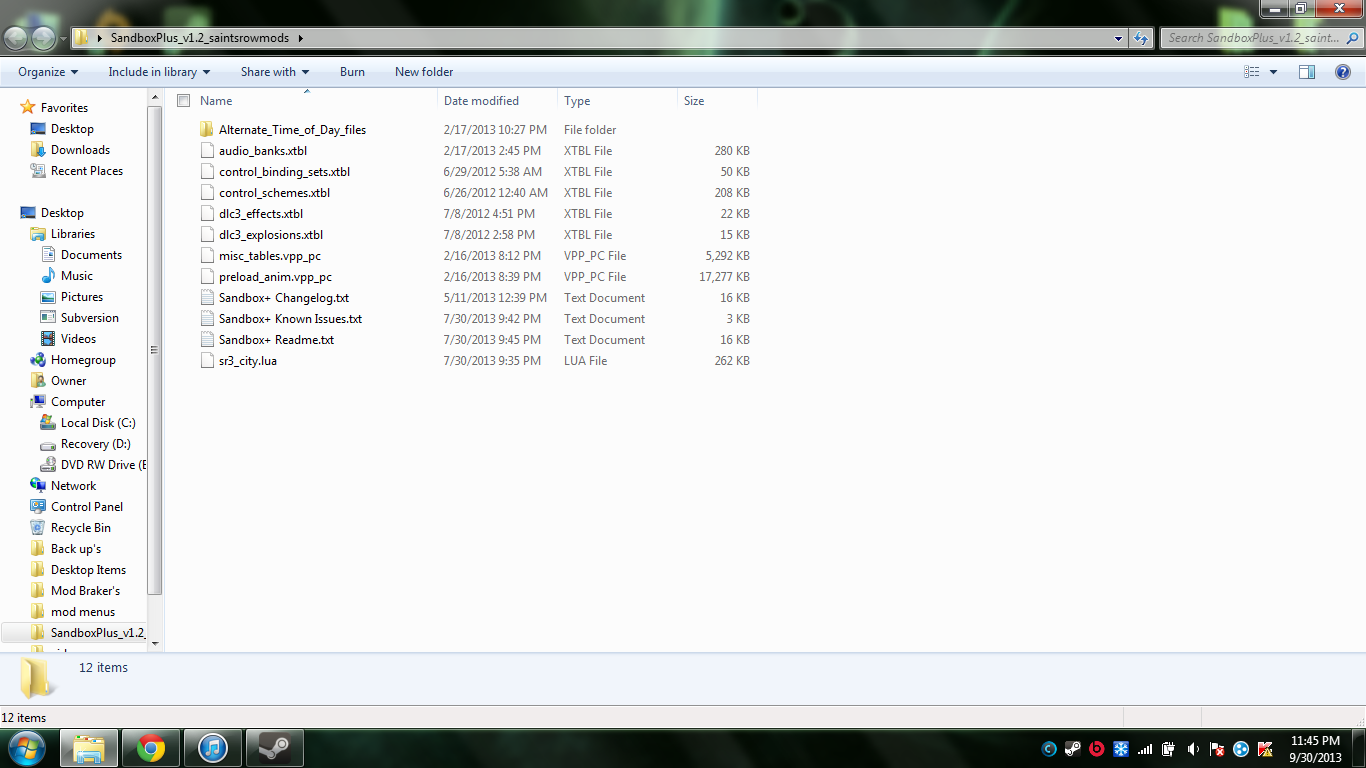Open Steam from taskbar

click(275, 748)
